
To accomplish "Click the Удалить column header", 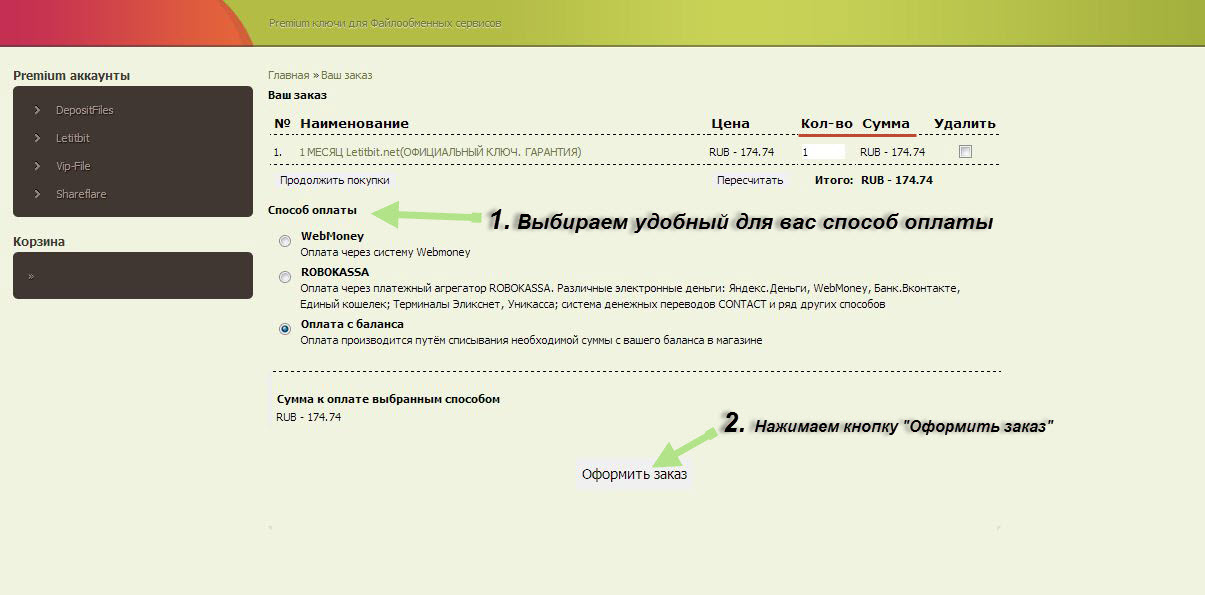I will [x=965, y=124].
